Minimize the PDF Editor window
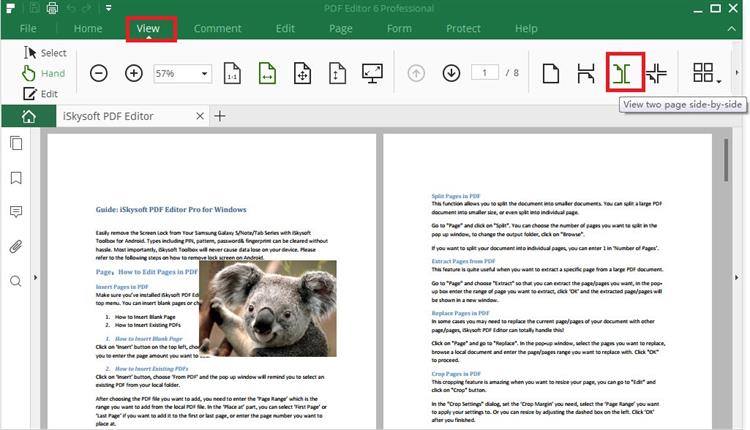This screenshot has height=430, width=750. point(698,9)
